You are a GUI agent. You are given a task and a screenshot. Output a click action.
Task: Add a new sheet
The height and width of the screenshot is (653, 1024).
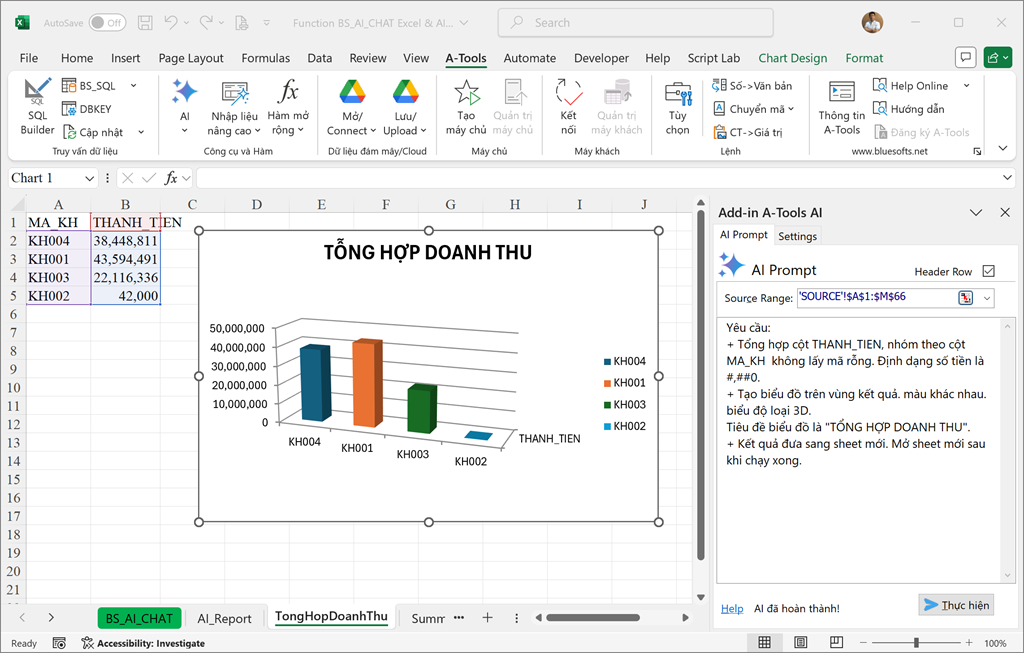pyautogui.click(x=487, y=618)
